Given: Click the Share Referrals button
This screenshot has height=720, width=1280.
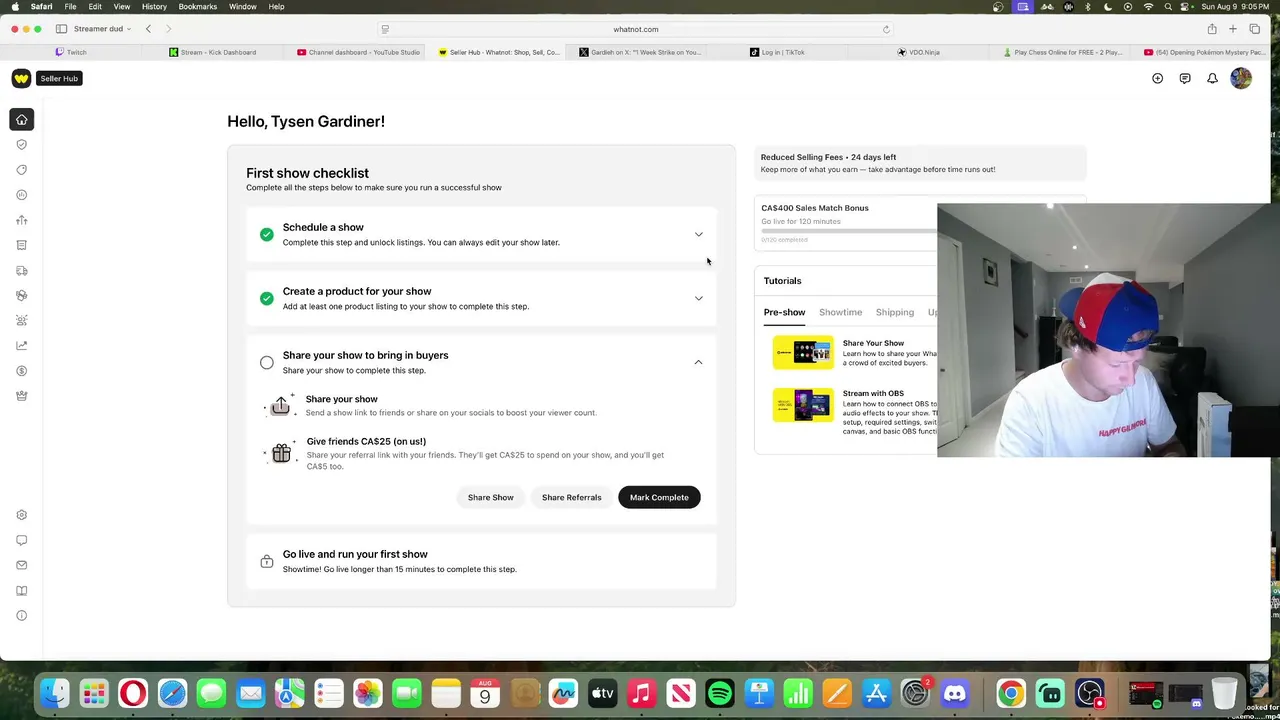Looking at the screenshot, I should pyautogui.click(x=572, y=497).
